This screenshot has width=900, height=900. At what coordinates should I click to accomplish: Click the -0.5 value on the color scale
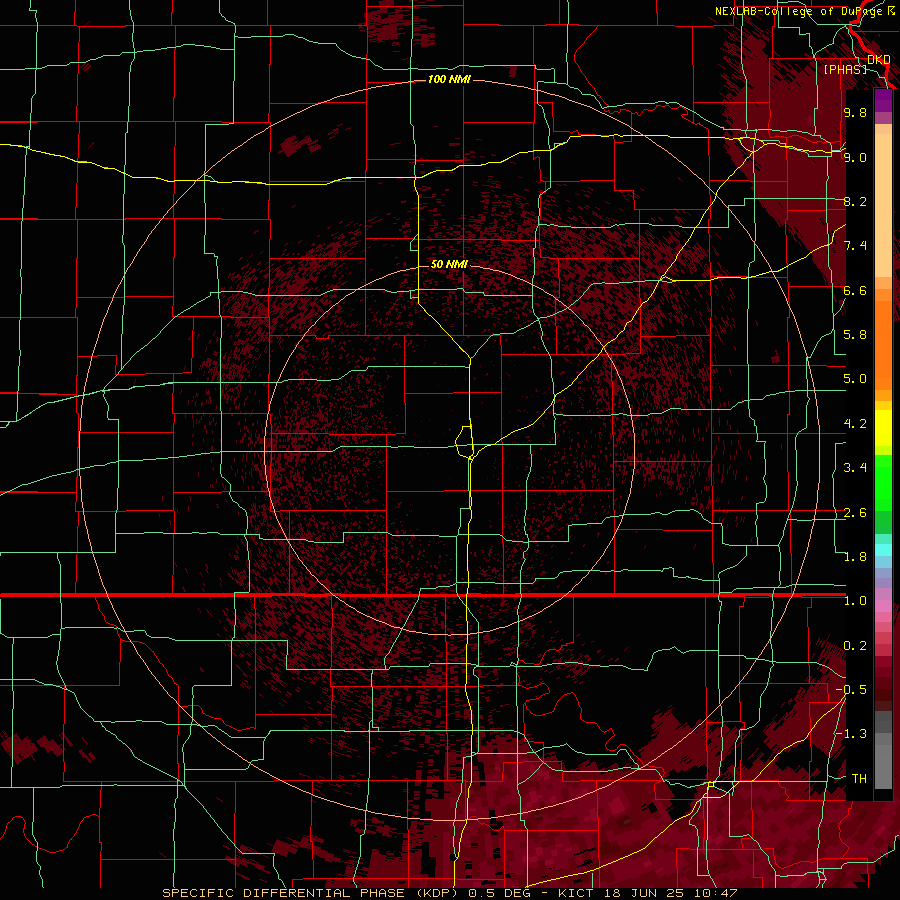point(851,690)
